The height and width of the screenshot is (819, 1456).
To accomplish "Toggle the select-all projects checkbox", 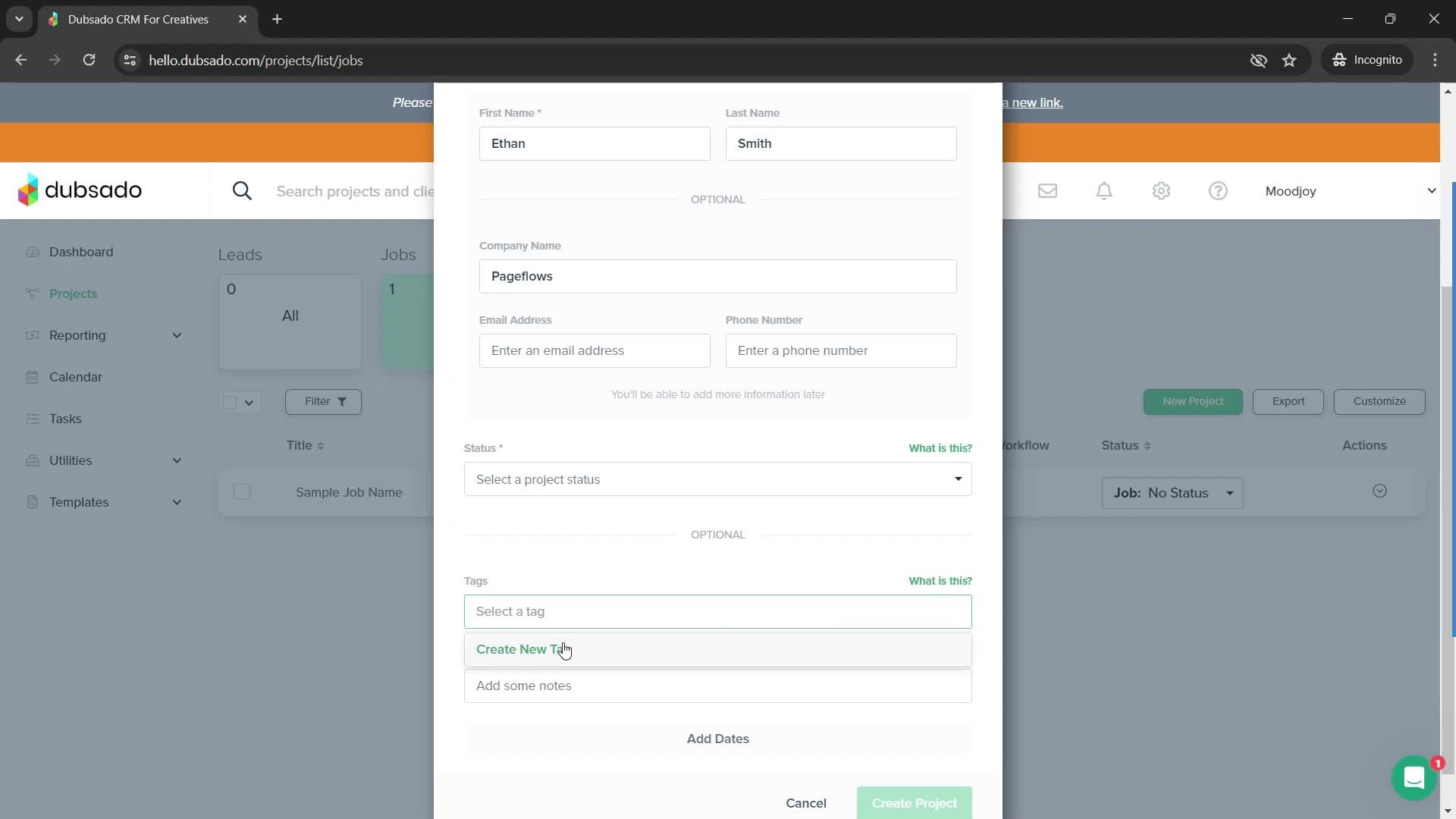I will (x=231, y=402).
